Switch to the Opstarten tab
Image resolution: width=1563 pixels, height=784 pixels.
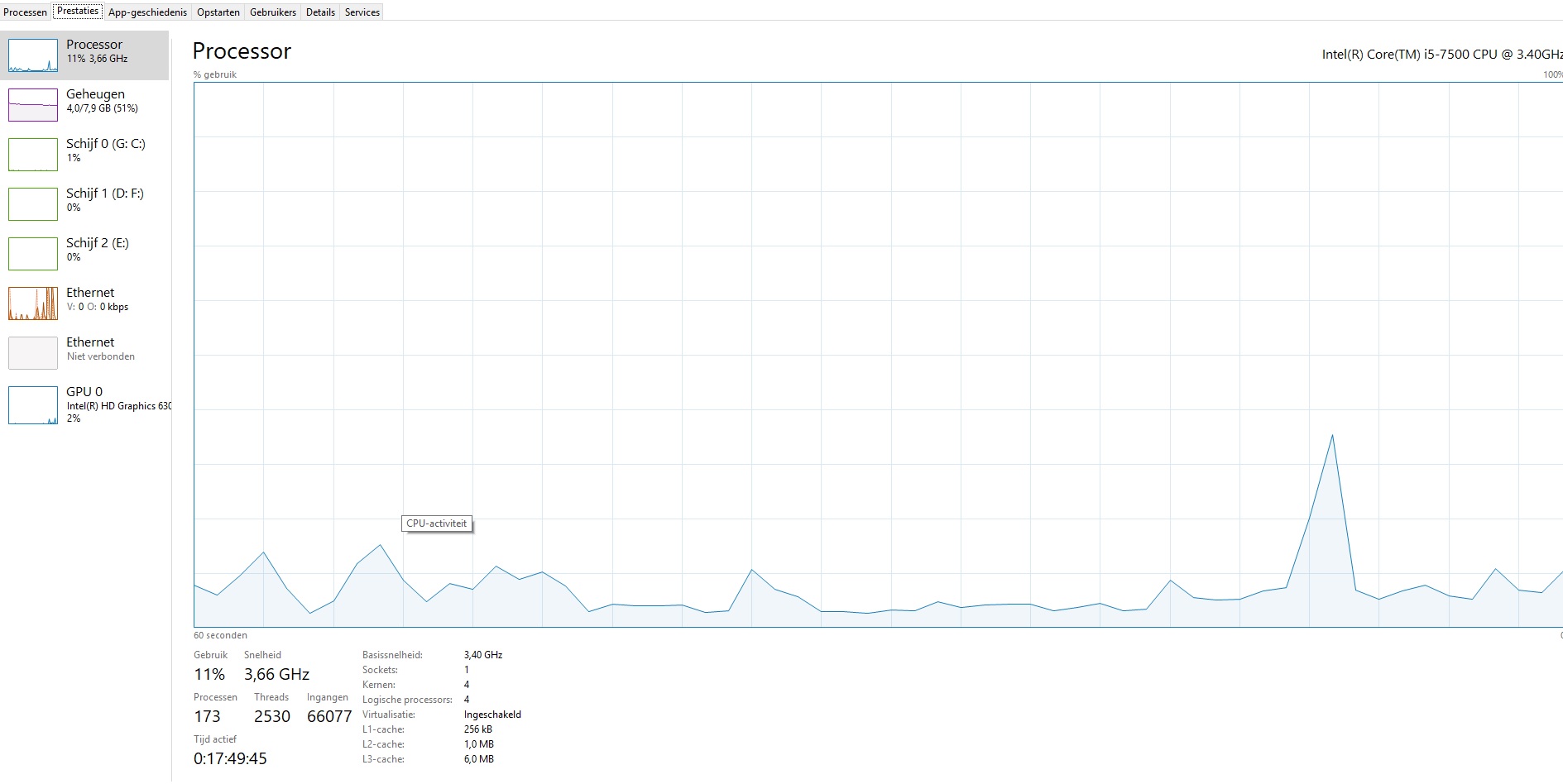tap(218, 12)
